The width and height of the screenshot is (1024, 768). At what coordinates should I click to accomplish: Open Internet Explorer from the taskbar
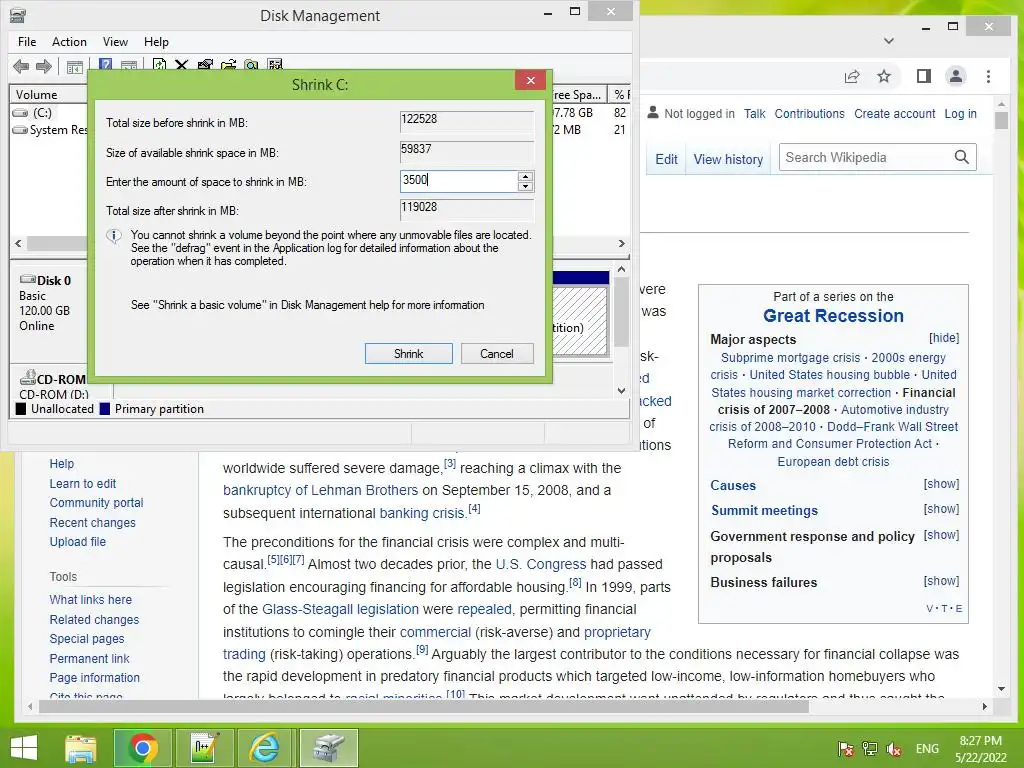(x=264, y=748)
